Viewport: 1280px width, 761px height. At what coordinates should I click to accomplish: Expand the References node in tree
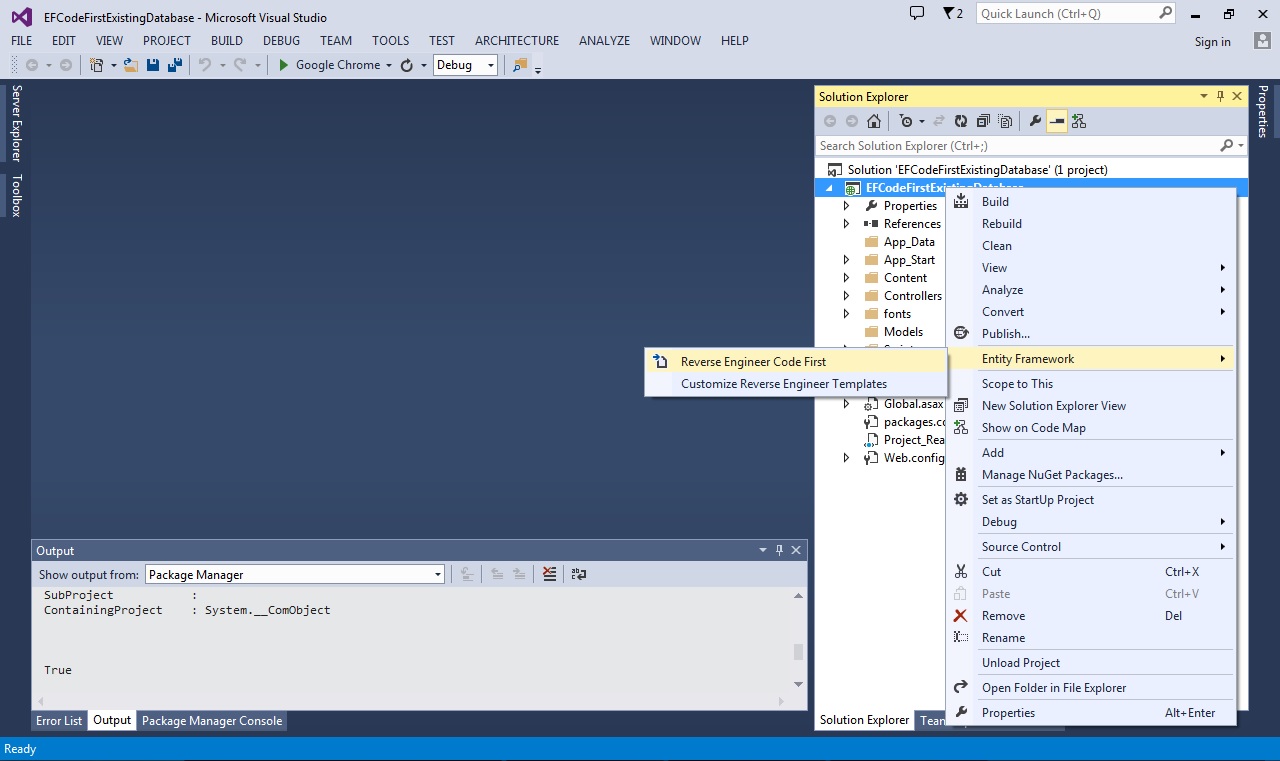coord(846,224)
